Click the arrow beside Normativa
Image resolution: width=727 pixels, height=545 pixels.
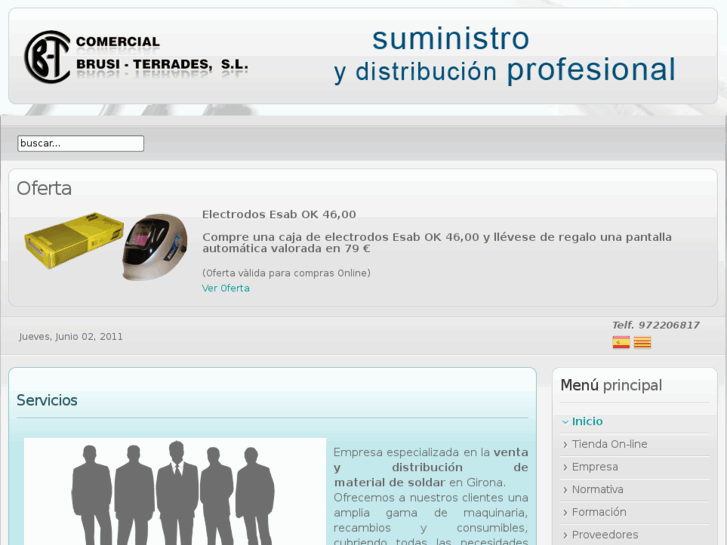pyautogui.click(x=565, y=490)
